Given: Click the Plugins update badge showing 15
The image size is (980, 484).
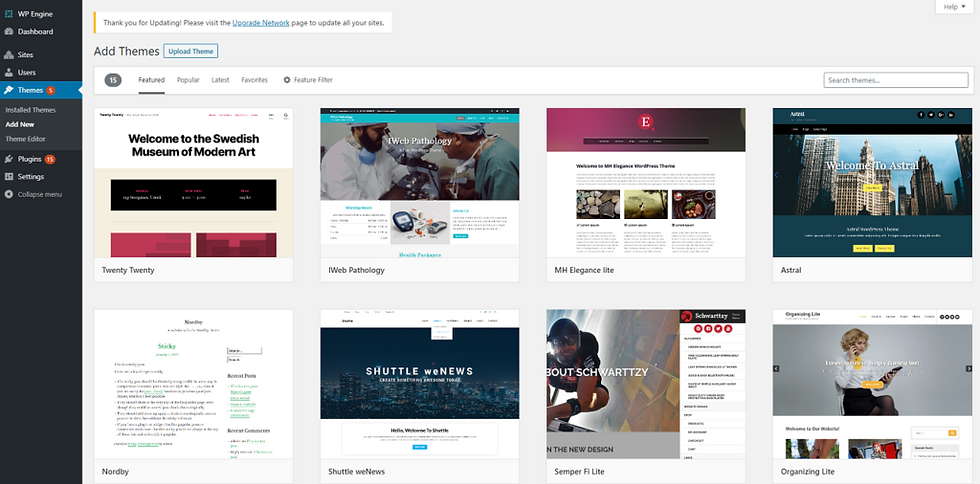Looking at the screenshot, I should tap(50, 159).
